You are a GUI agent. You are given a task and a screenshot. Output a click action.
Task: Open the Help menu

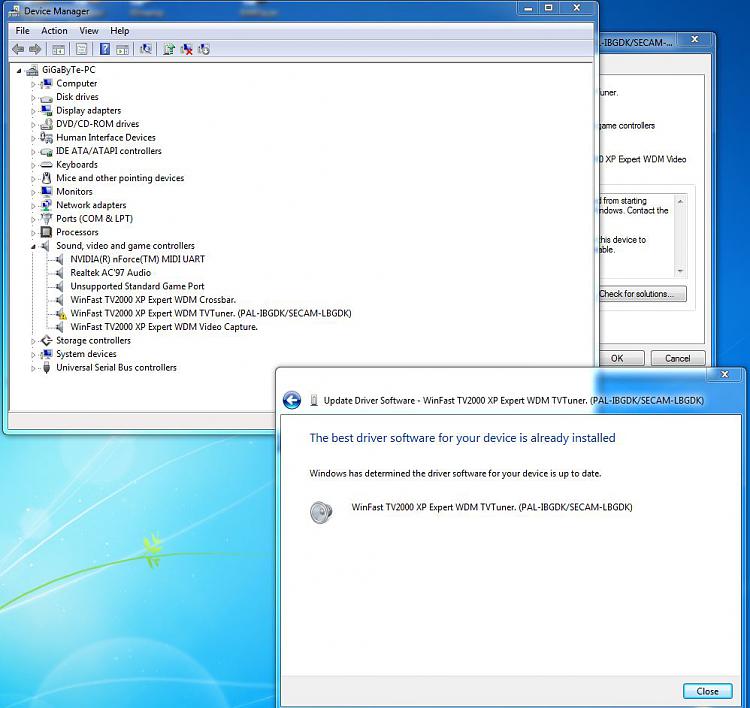tap(120, 31)
